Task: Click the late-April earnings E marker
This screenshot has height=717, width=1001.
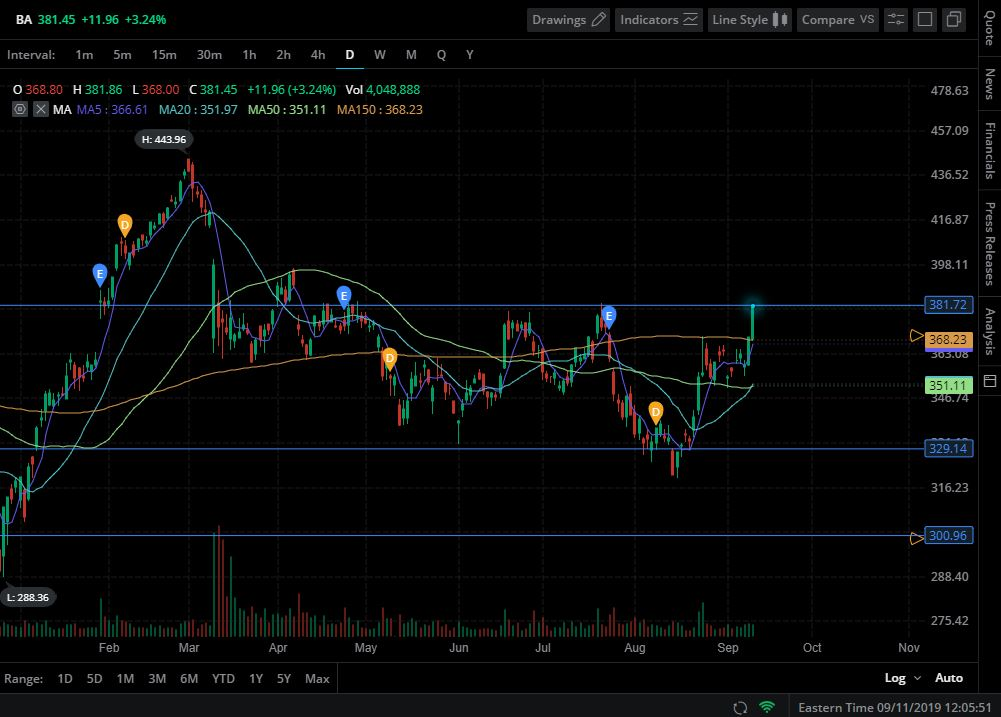Action: pyautogui.click(x=343, y=296)
